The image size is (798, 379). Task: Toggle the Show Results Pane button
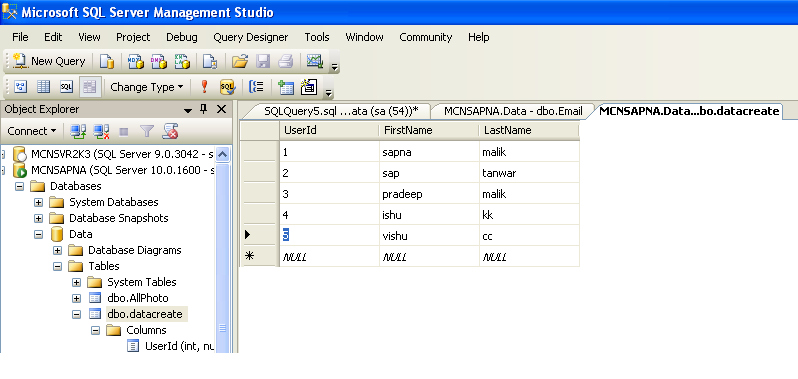[x=90, y=87]
